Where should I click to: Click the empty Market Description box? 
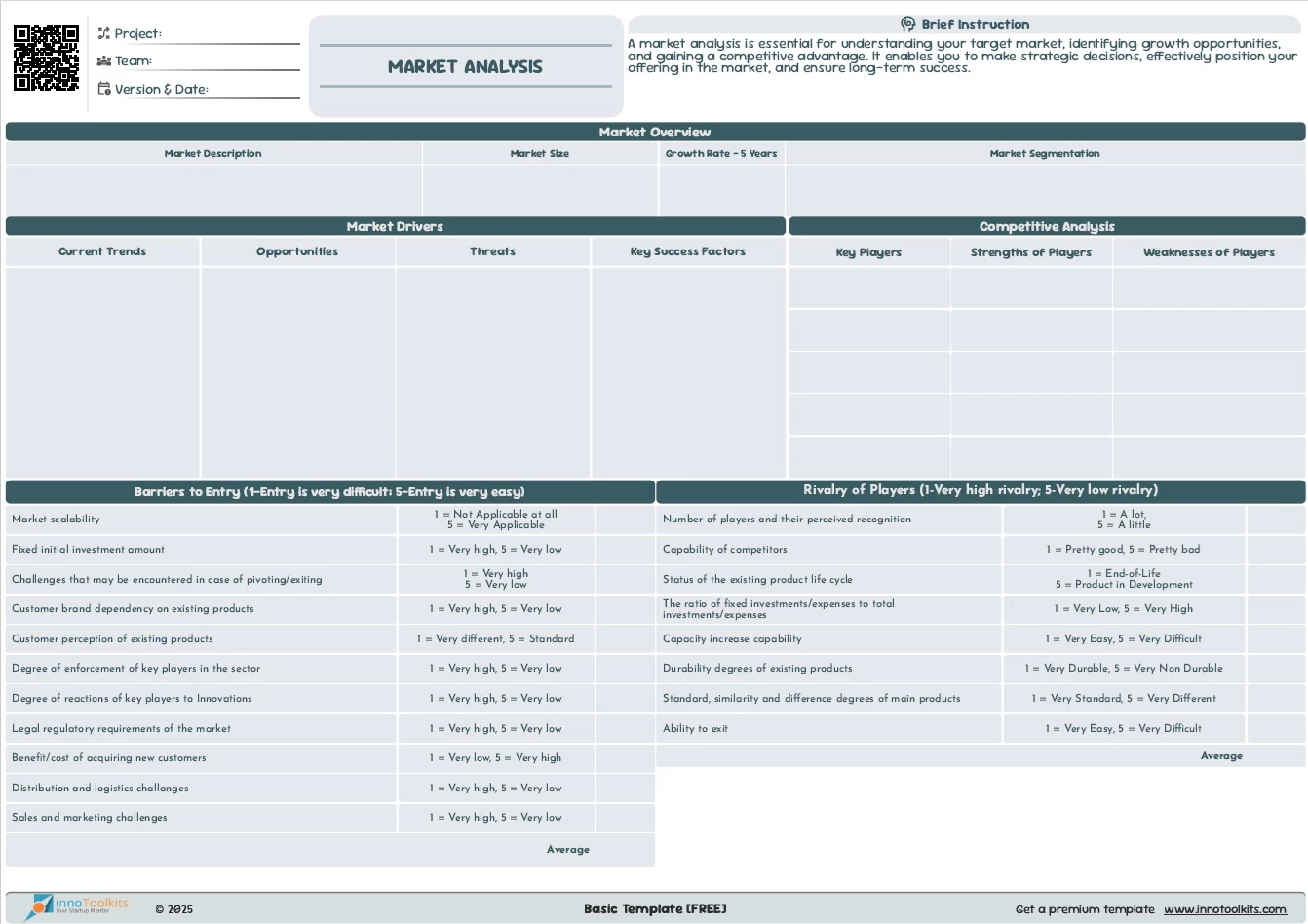213,189
